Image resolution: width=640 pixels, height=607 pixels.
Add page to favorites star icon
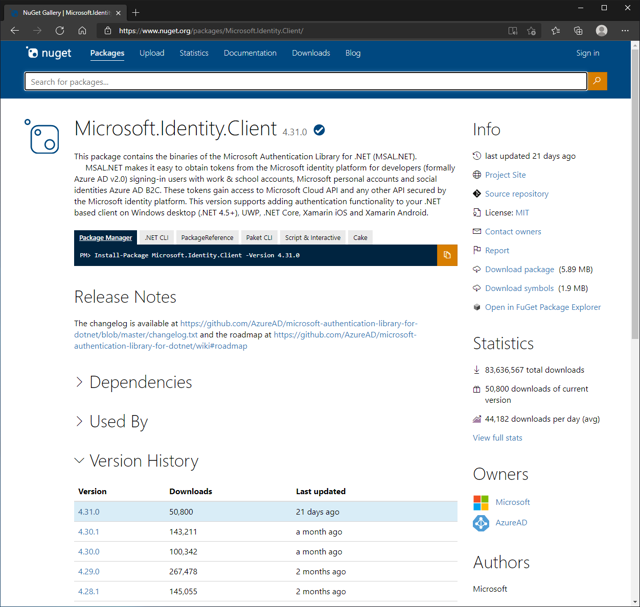pyautogui.click(x=531, y=31)
